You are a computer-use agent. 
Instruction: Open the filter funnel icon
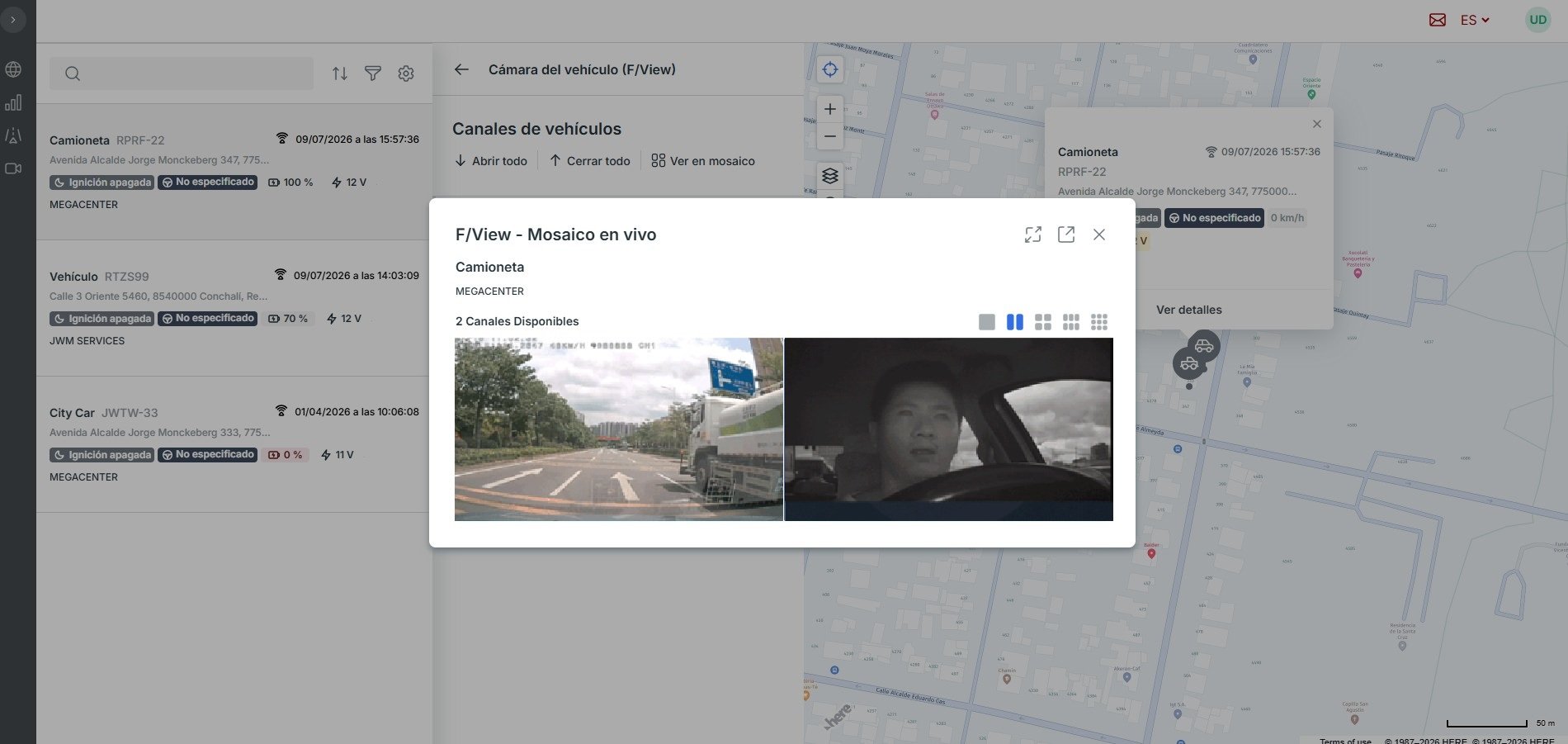(x=373, y=73)
